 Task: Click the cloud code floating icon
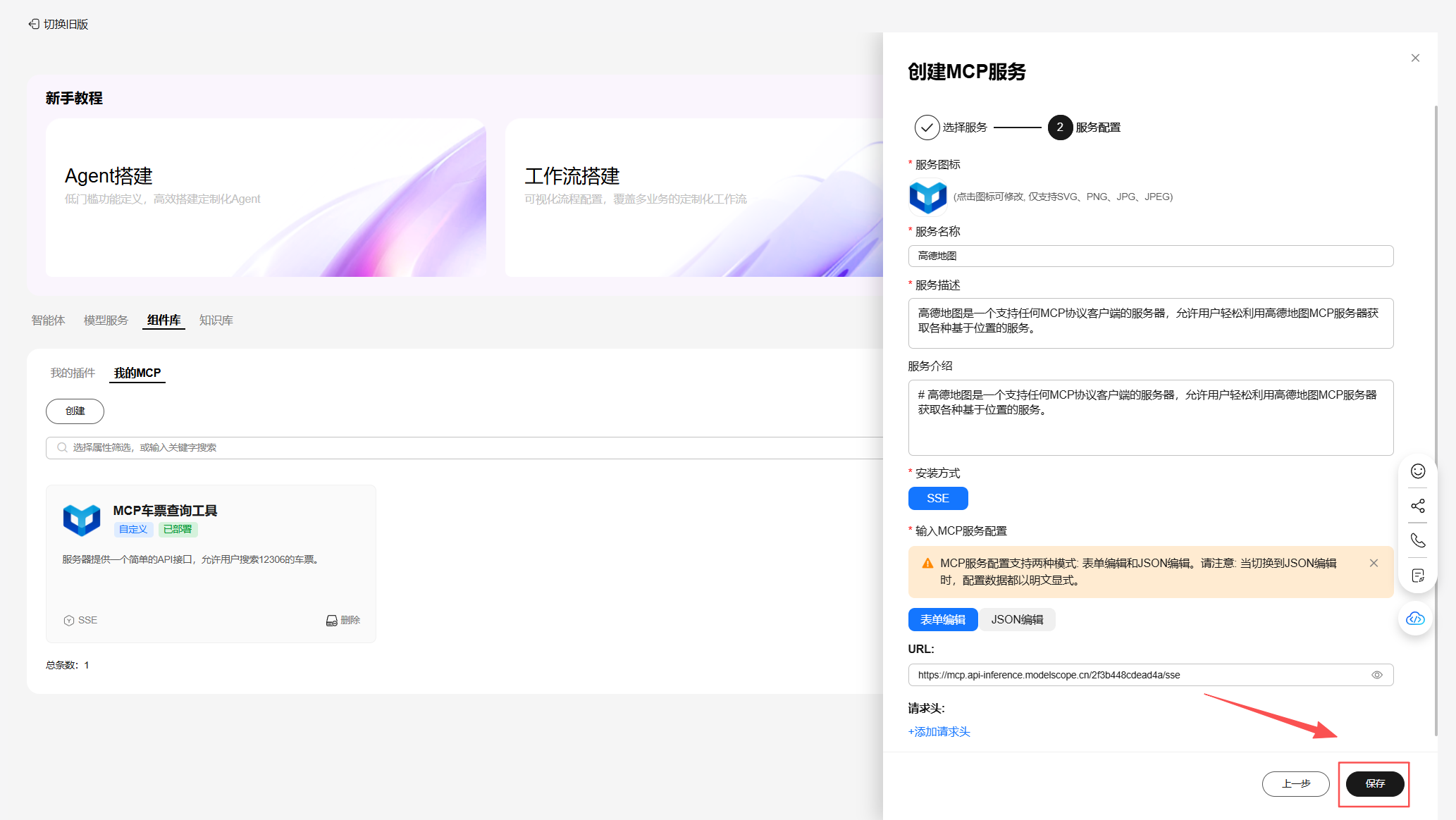coord(1415,619)
